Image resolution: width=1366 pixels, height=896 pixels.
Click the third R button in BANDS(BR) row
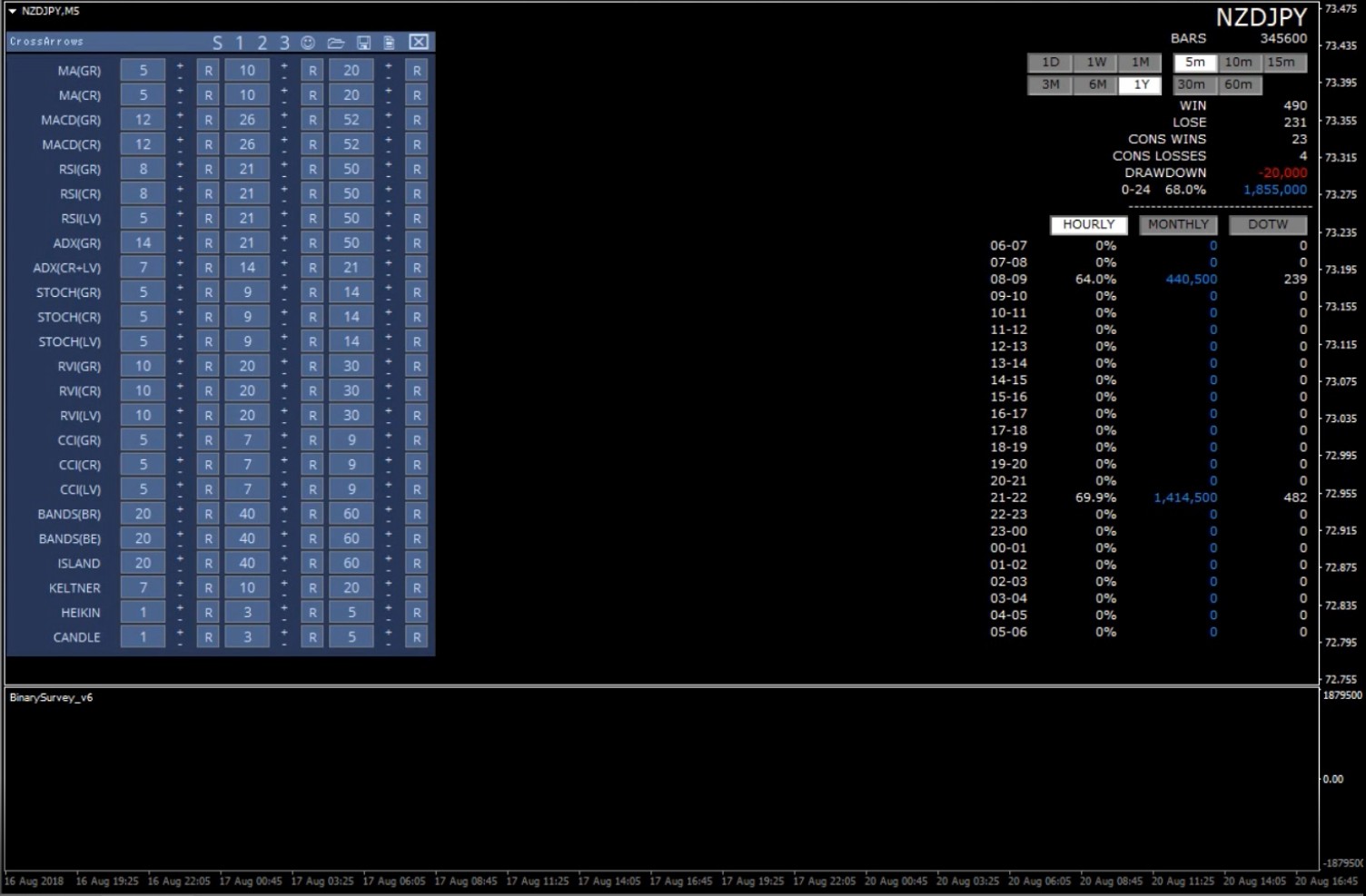[x=417, y=514]
